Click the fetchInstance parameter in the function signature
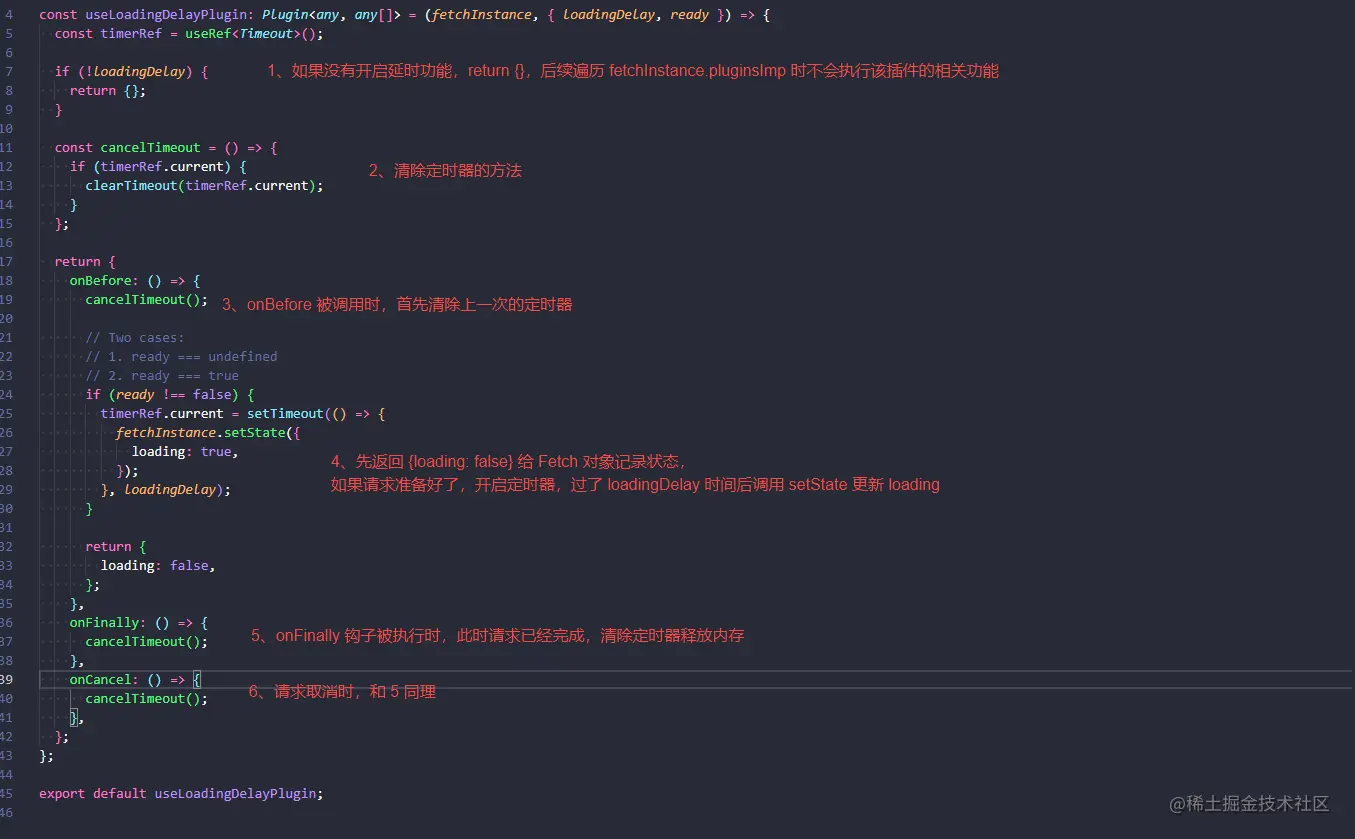This screenshot has height=839, width=1355. tap(482, 15)
